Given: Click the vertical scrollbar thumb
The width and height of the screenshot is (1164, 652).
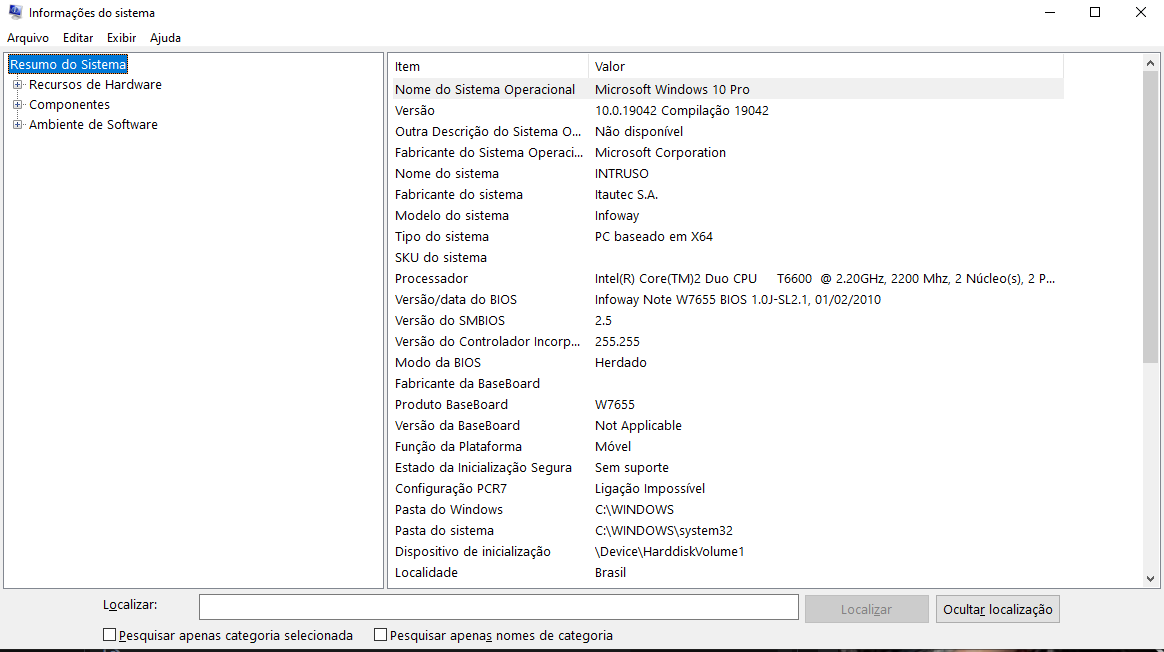Looking at the screenshot, I should (1151, 217).
